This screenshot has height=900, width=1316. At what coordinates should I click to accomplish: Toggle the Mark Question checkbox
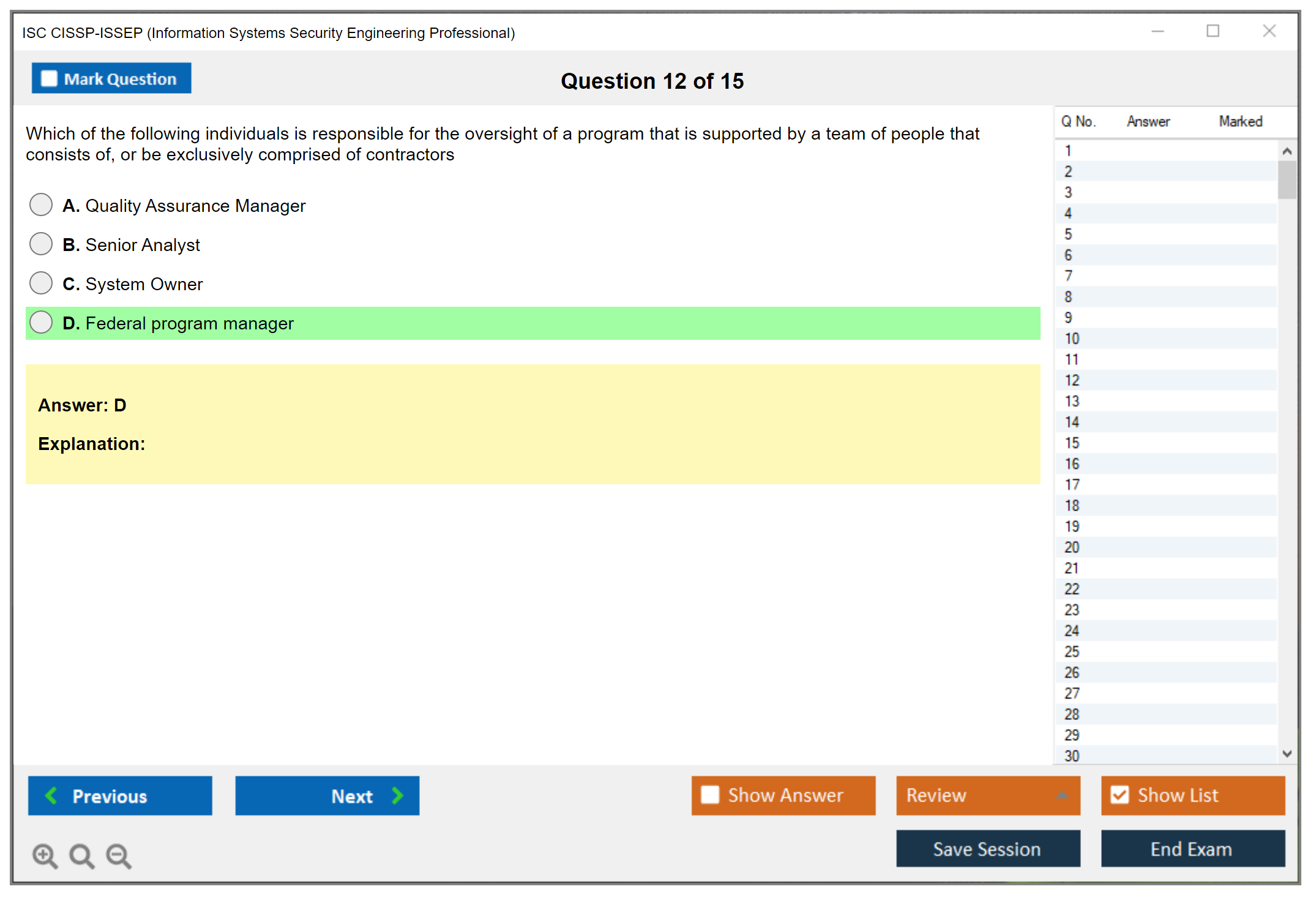(49, 78)
